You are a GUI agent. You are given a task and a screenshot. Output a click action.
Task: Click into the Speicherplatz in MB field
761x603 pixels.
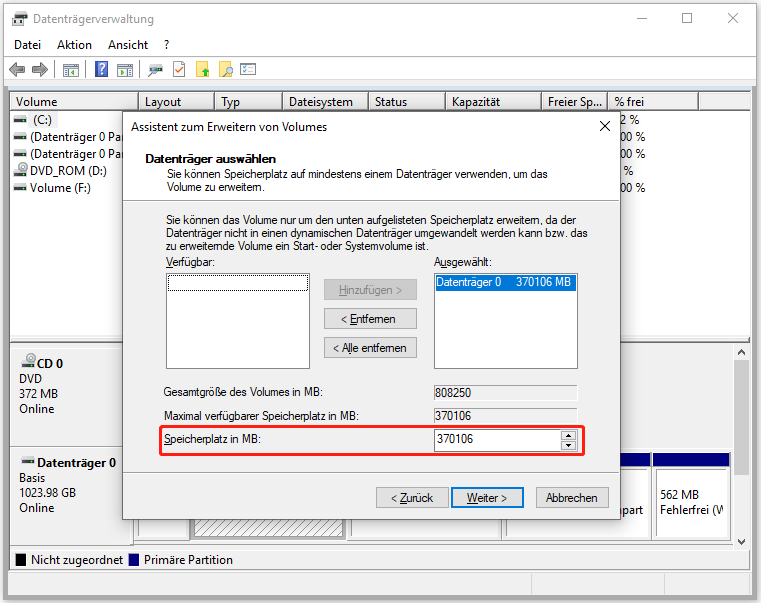[x=497, y=440]
